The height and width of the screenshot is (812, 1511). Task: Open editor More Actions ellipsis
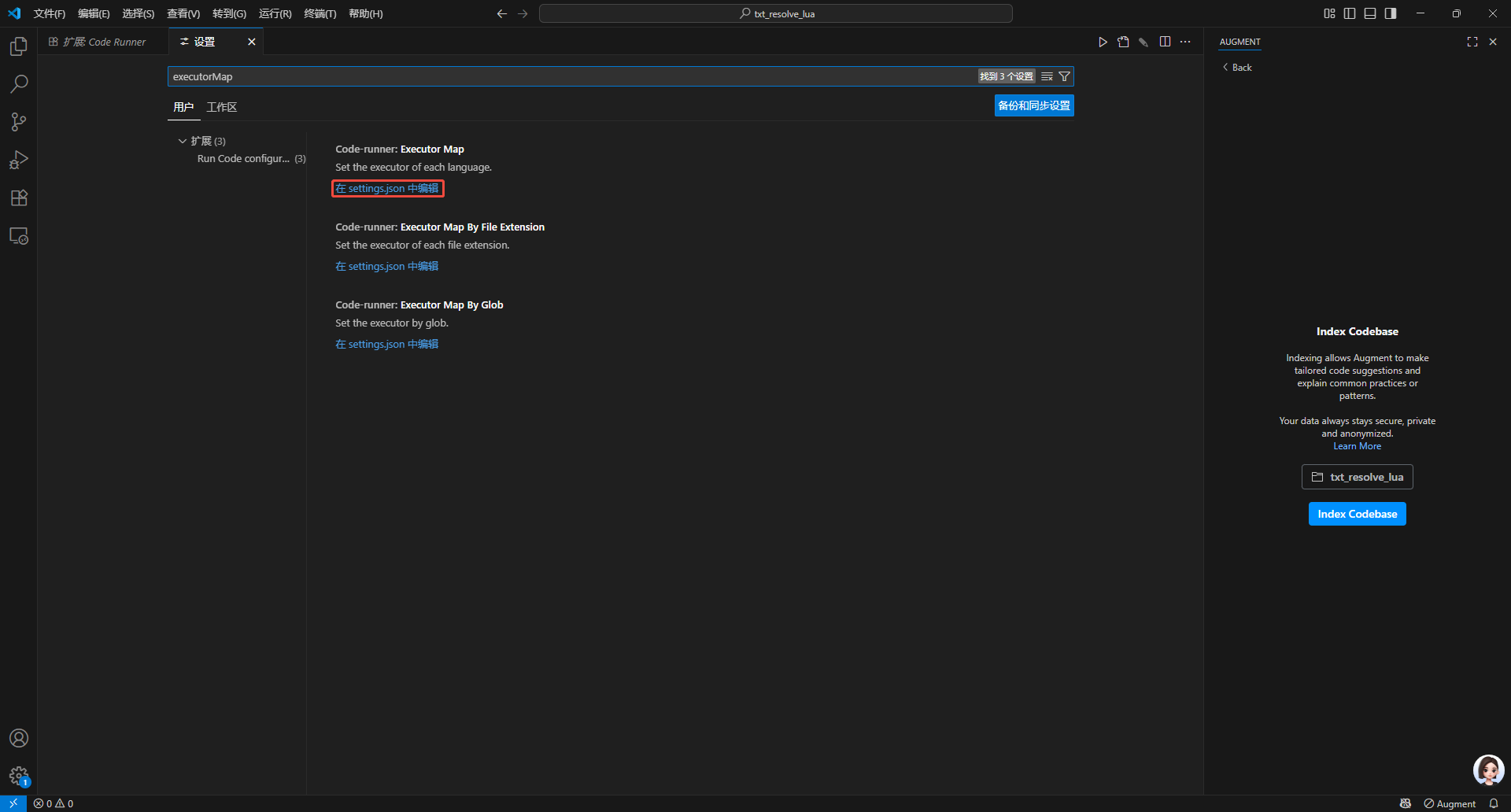(1185, 42)
